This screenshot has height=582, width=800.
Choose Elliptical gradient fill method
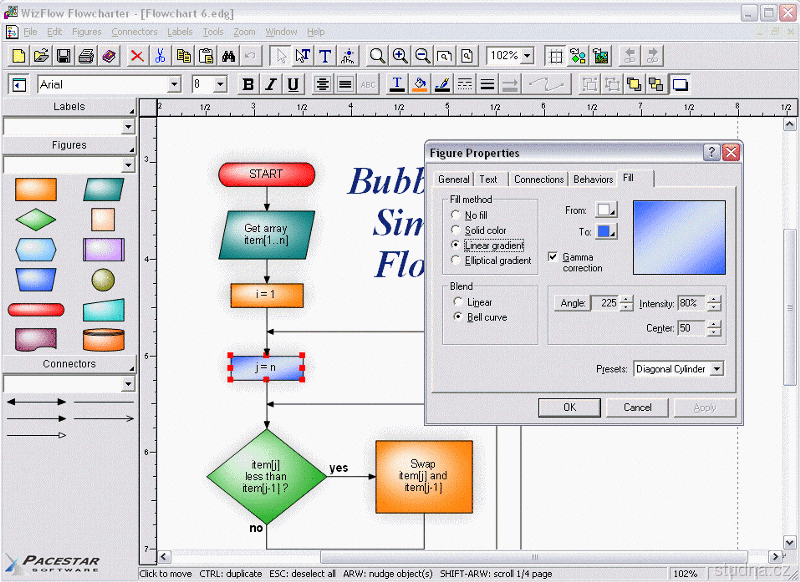[x=457, y=260]
